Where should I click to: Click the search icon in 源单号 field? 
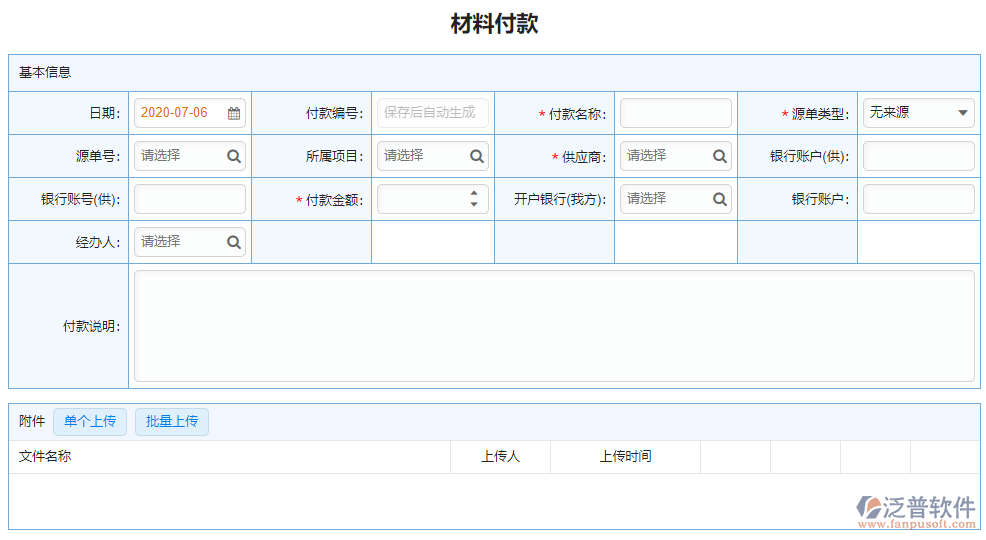point(233,156)
